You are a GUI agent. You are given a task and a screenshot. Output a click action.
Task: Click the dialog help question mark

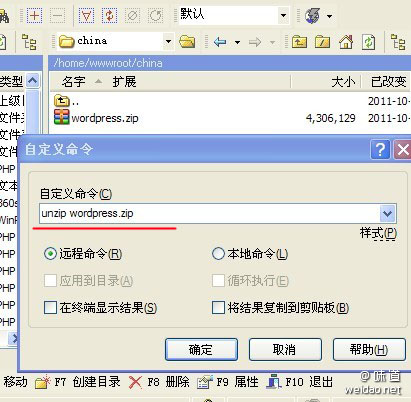point(380,150)
